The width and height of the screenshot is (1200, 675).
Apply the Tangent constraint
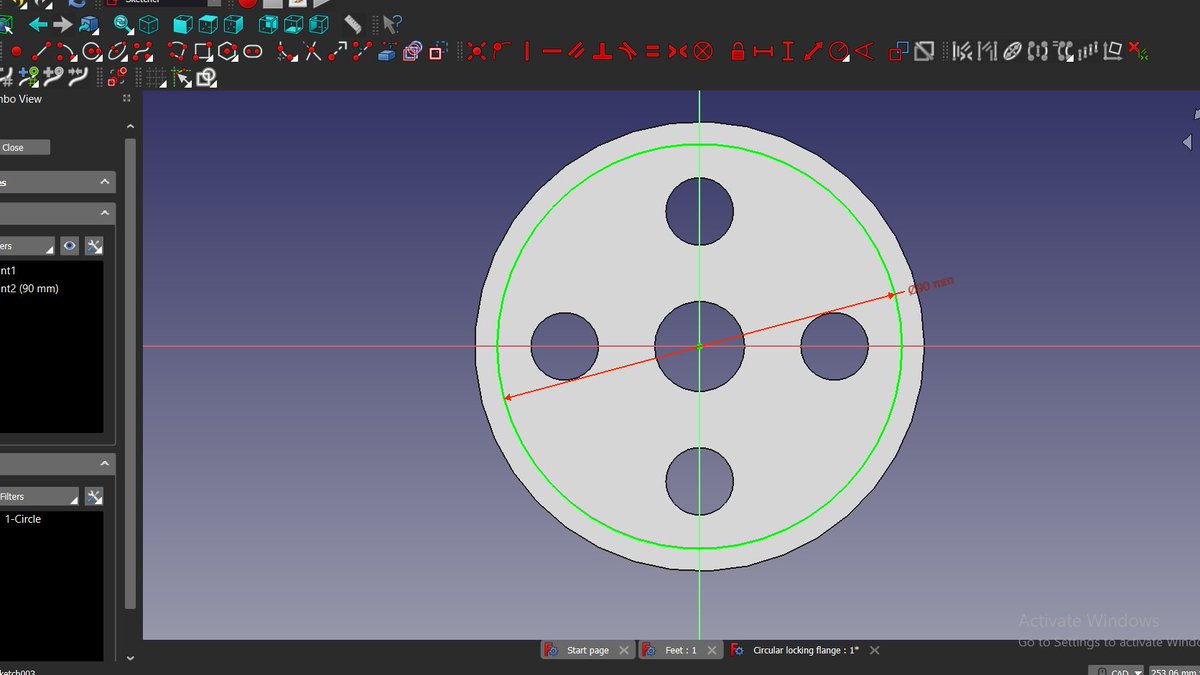(x=627, y=51)
